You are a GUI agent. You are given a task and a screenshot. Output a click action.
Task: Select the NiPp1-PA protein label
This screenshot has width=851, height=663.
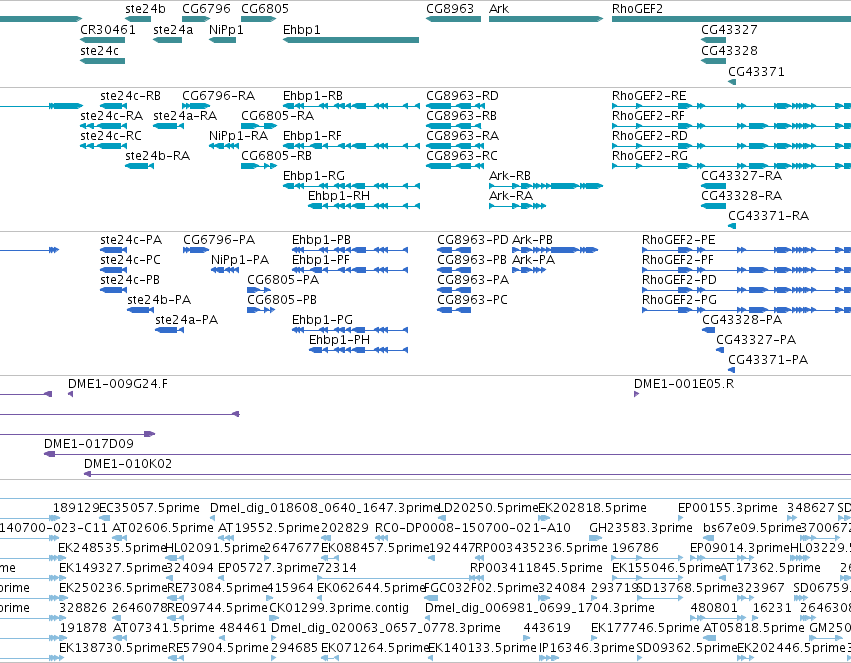click(x=240, y=260)
